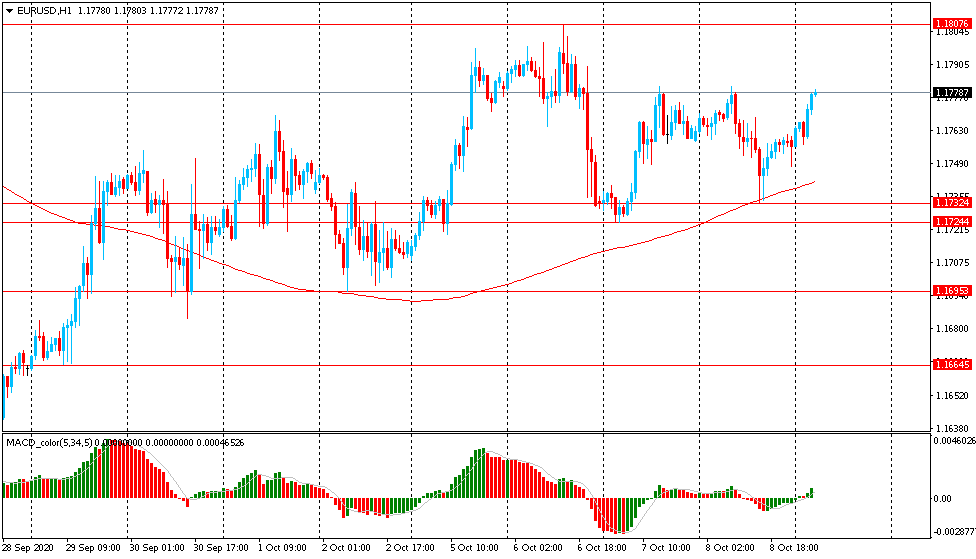Click the EURUSD,H1 chart title text
Image resolution: width=976 pixels, height=559 pixels.
[44, 11]
